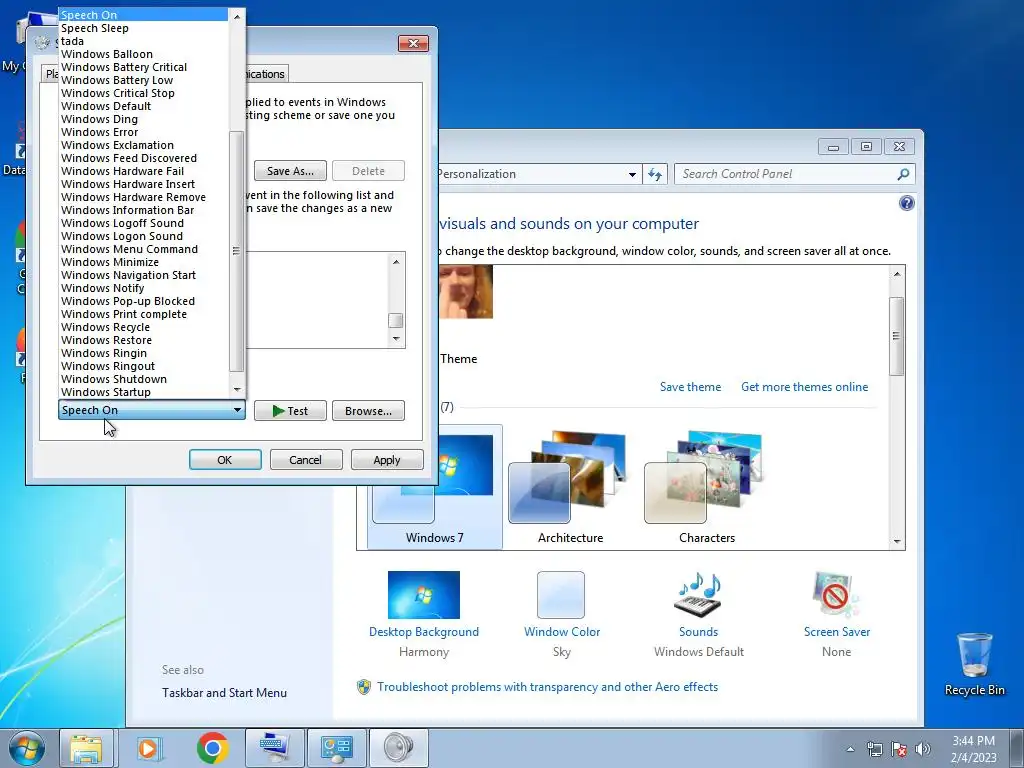
Task: Click the search magnifier in Control Panel
Action: pyautogui.click(x=903, y=174)
